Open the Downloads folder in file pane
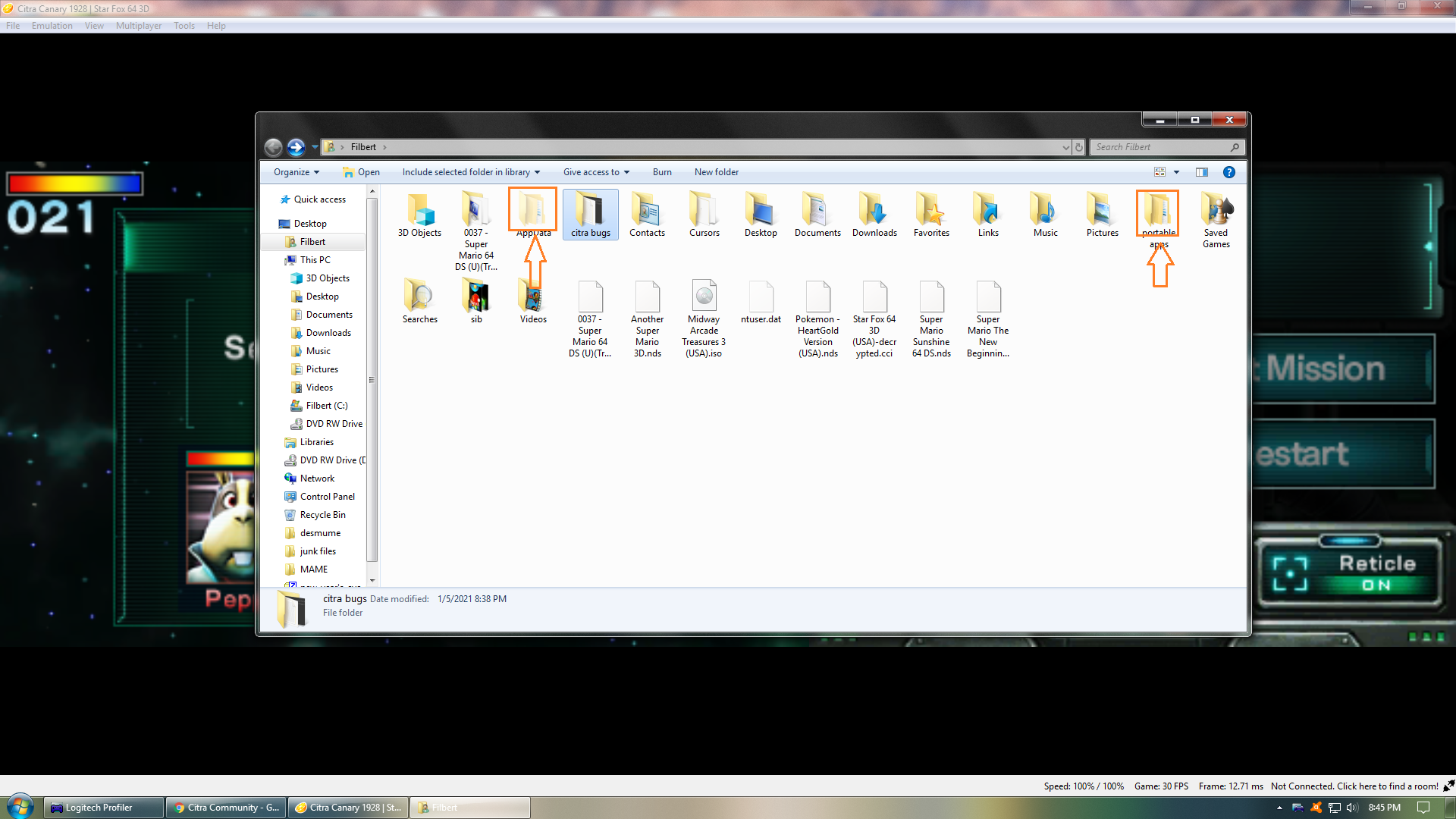Image resolution: width=1456 pixels, height=819 pixels. [x=874, y=215]
